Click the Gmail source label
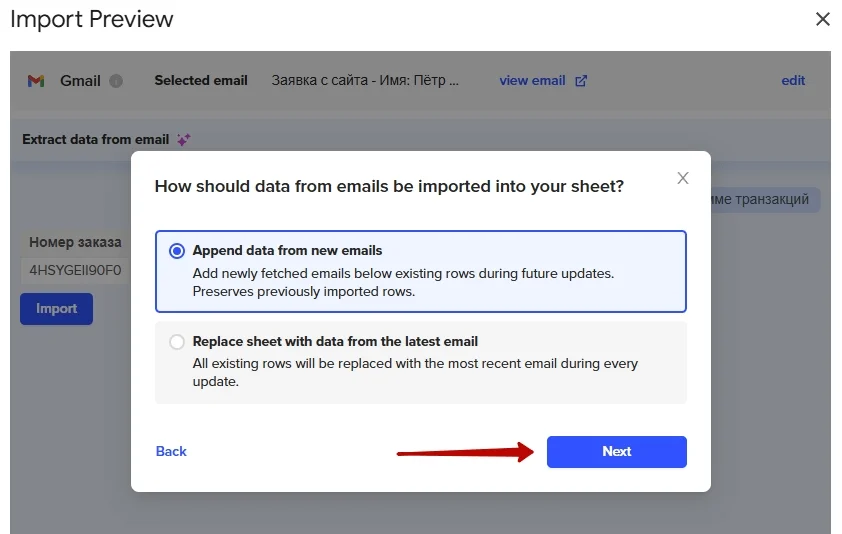Screen dimensions: 842x534 click(80, 81)
